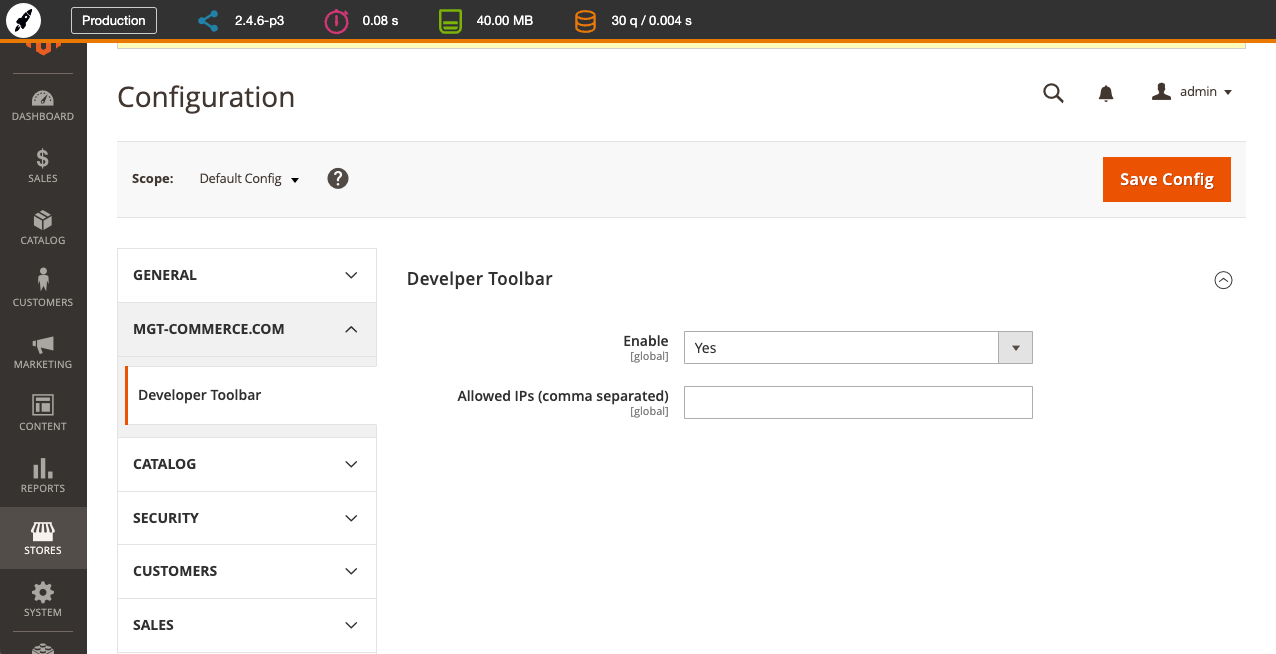Open System settings via the gear icon
This screenshot has width=1276, height=654.
42,595
